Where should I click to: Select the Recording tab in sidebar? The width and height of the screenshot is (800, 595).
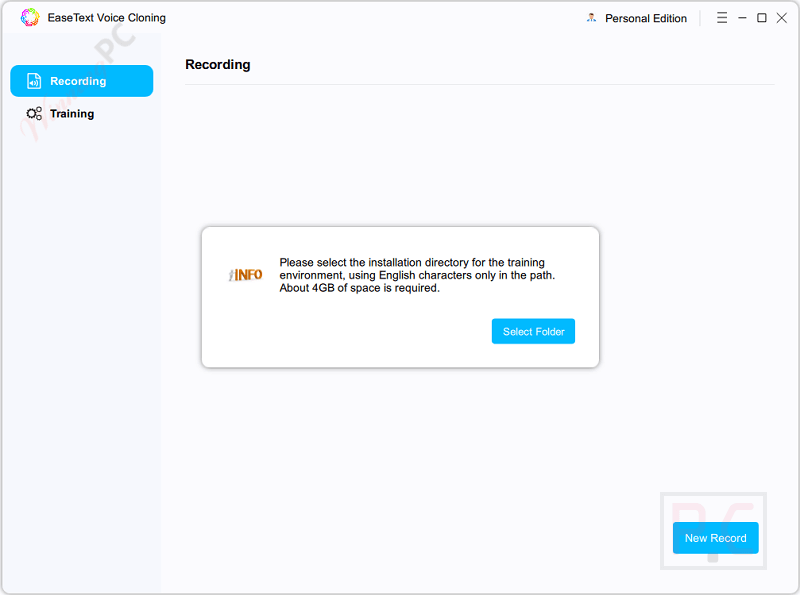point(82,81)
